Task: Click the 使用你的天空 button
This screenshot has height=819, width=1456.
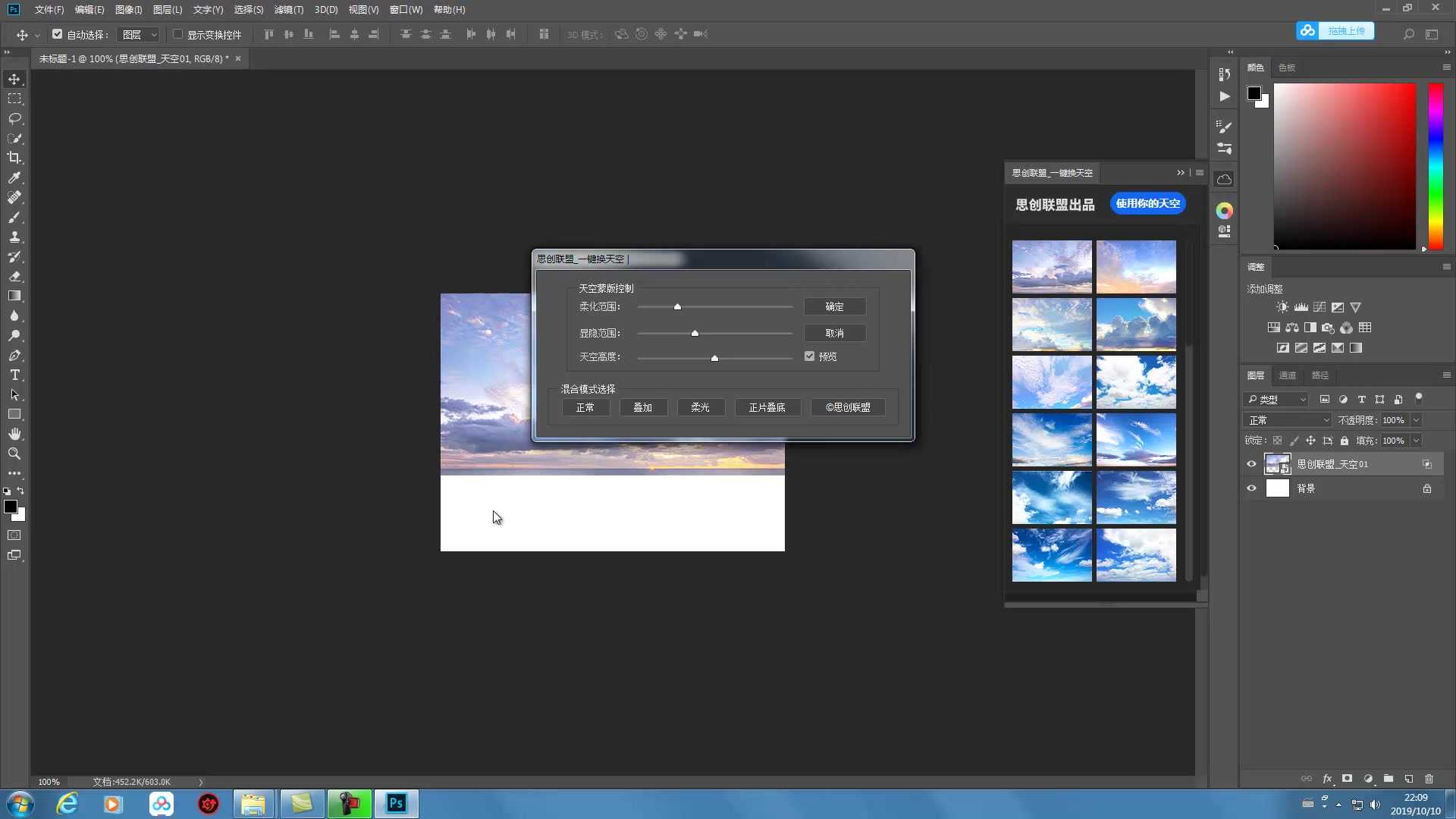Action: pos(1147,203)
